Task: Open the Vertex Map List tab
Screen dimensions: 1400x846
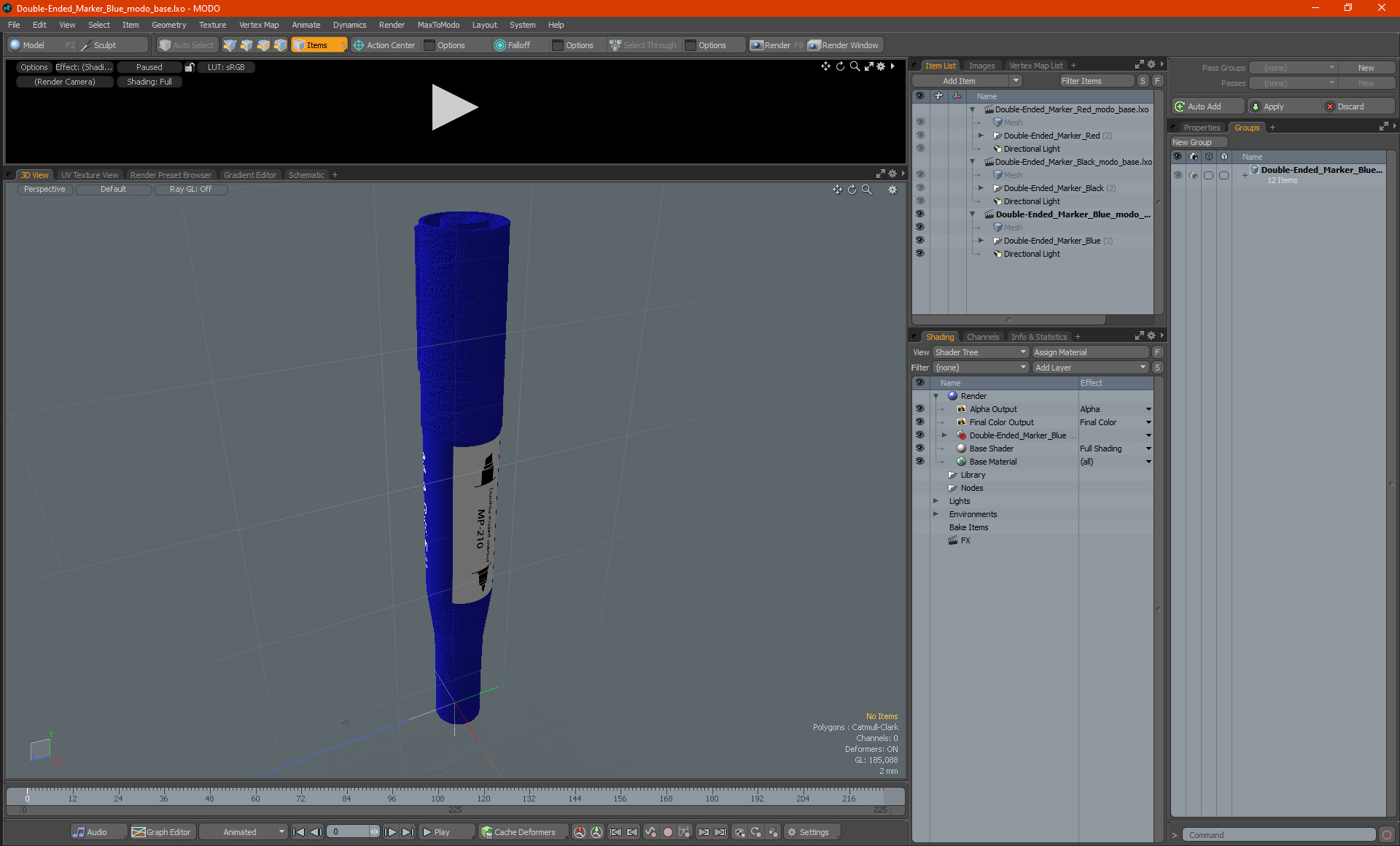Action: pos(1035,66)
